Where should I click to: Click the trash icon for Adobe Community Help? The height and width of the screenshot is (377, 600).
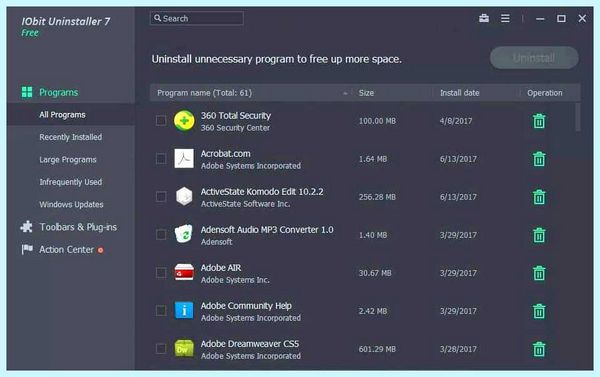pyautogui.click(x=539, y=311)
